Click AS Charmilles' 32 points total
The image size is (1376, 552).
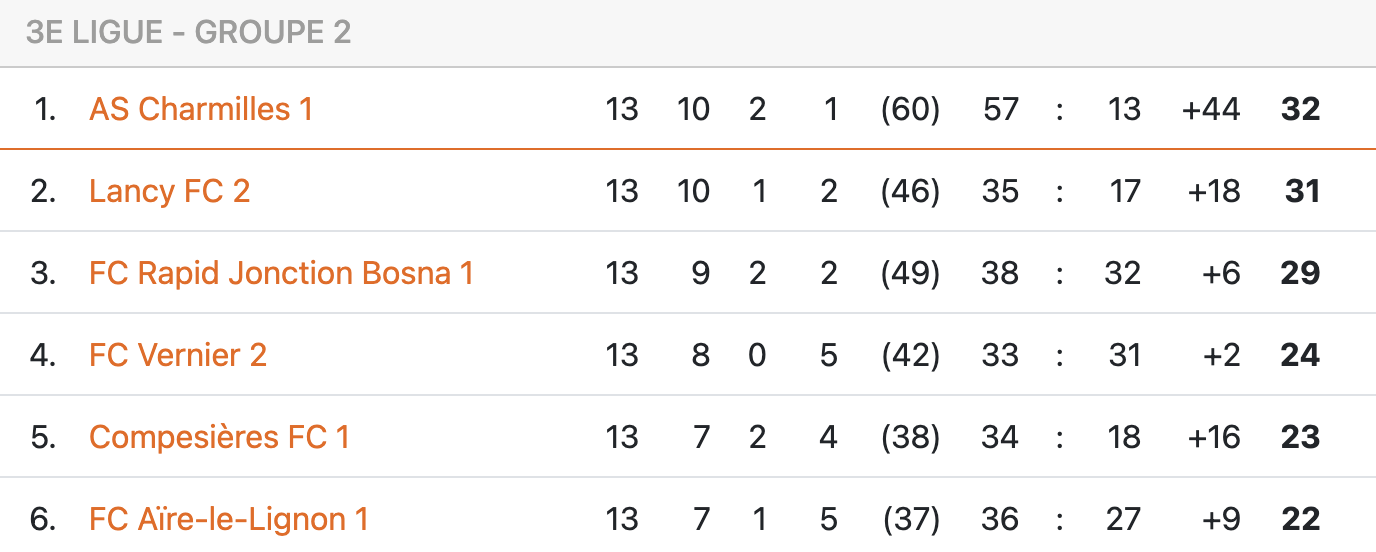(1300, 109)
